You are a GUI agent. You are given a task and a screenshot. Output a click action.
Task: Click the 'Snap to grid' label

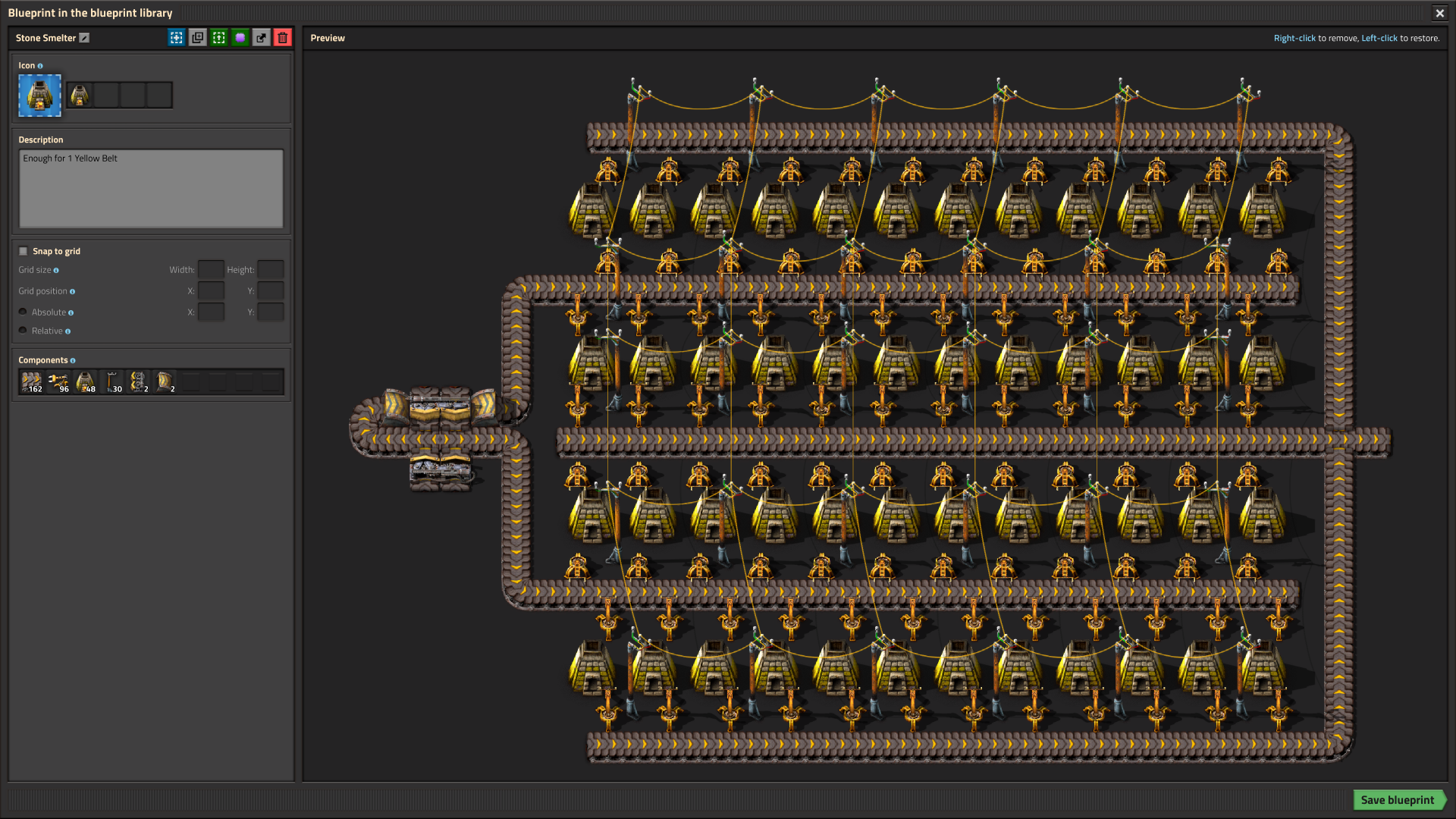pos(56,252)
